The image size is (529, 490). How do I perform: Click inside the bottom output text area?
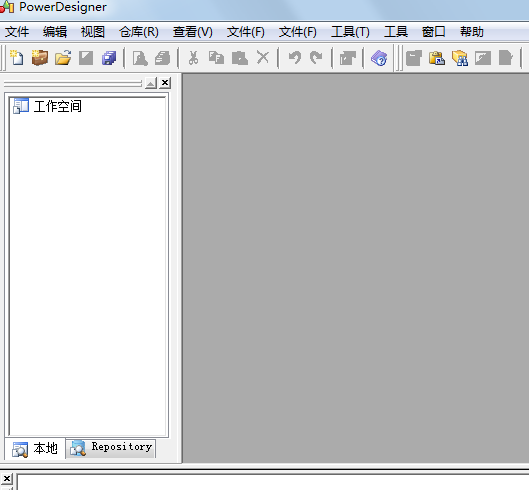click(x=273, y=482)
